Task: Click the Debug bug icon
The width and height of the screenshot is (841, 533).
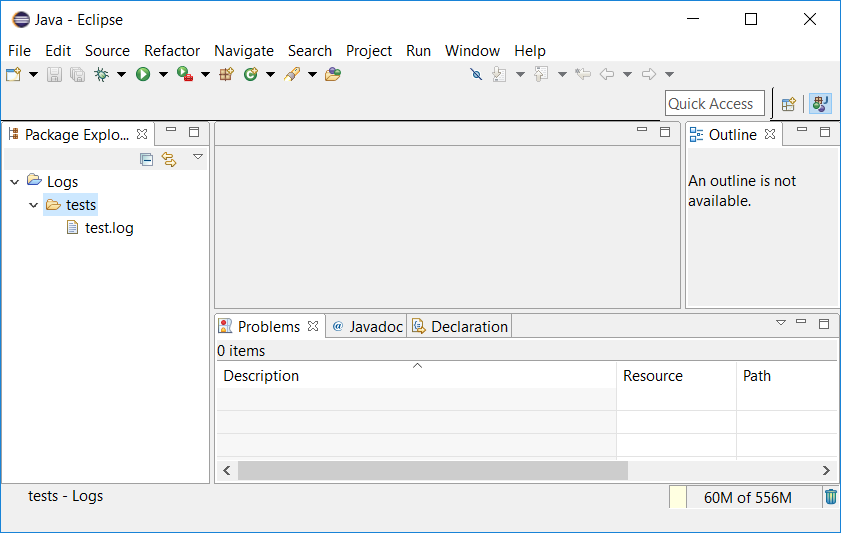Action: click(101, 74)
